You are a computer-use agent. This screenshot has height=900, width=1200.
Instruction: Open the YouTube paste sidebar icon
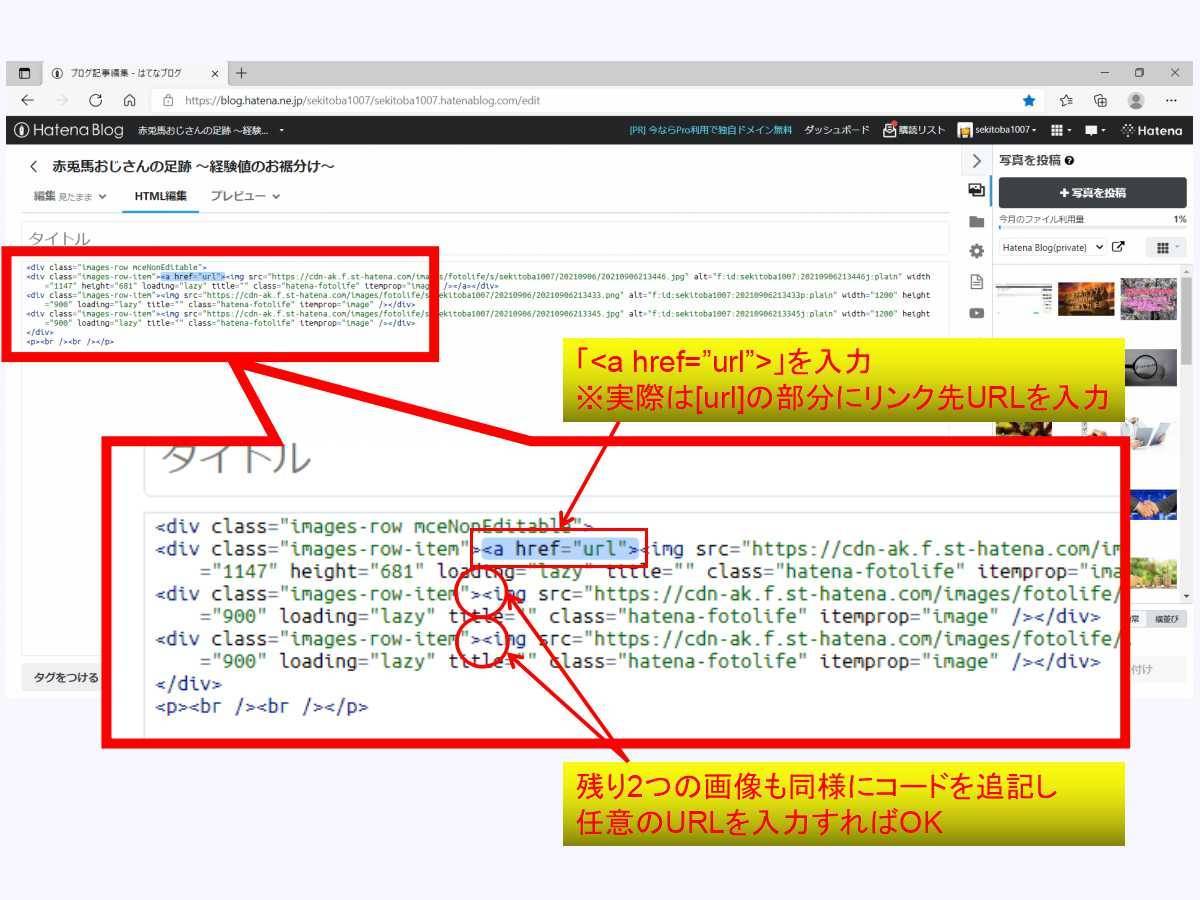[x=977, y=313]
